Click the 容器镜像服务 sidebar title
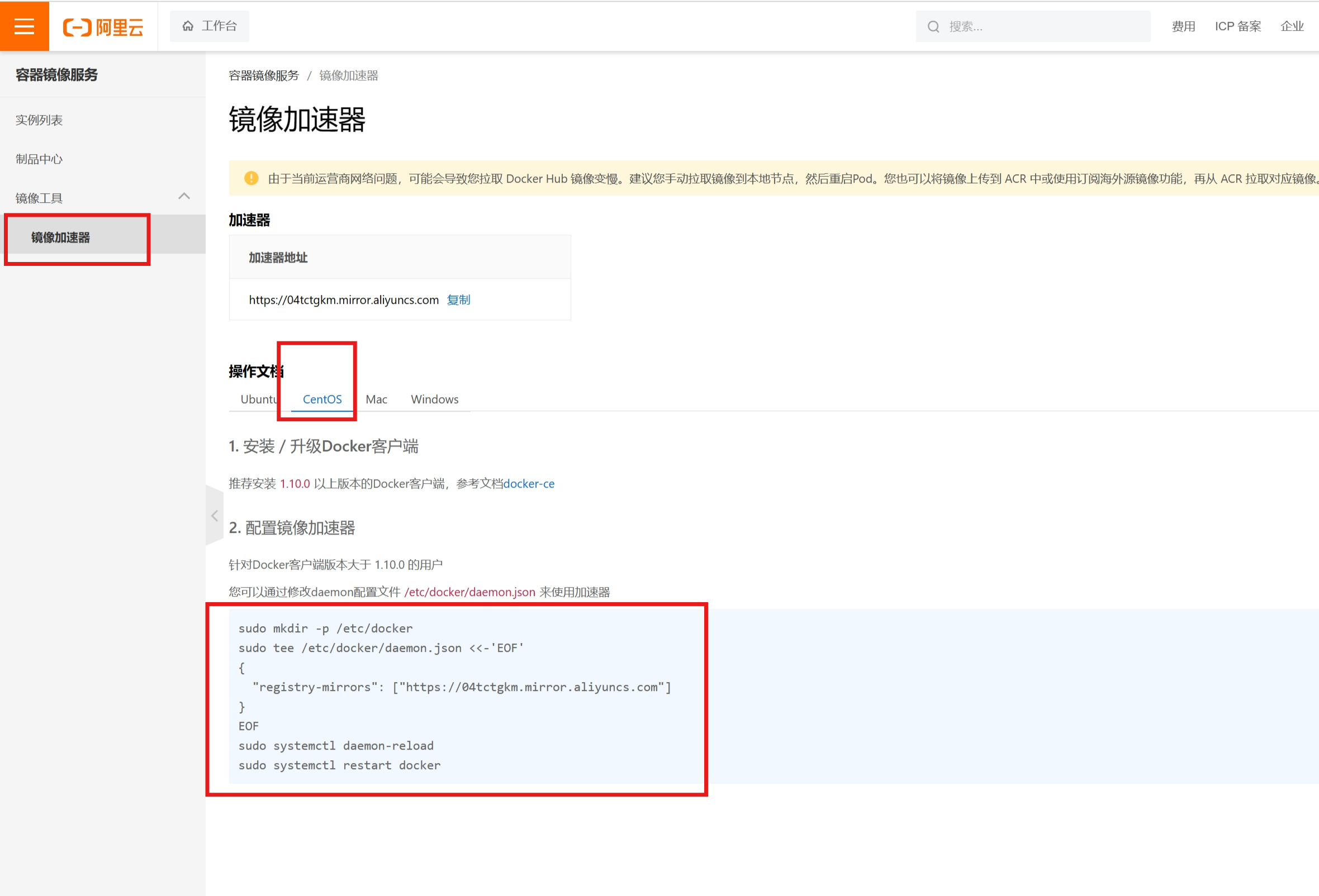Screen dimensions: 1319x896 coord(57,75)
